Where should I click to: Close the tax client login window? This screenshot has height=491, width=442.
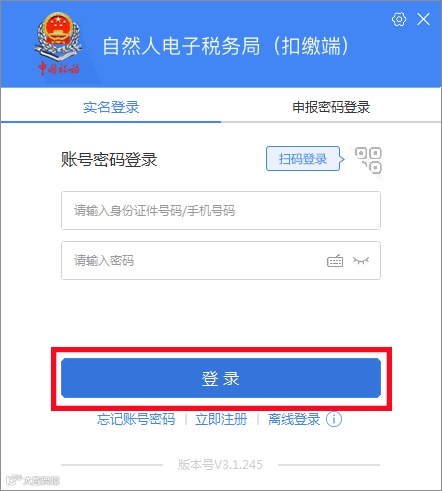click(424, 19)
